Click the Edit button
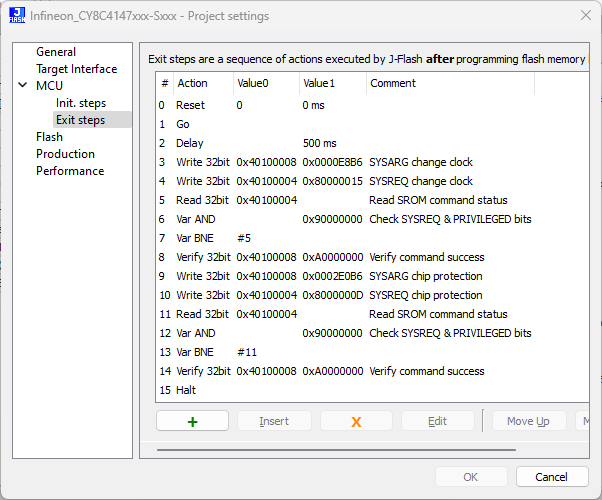The height and width of the screenshot is (500, 602). coord(437,421)
